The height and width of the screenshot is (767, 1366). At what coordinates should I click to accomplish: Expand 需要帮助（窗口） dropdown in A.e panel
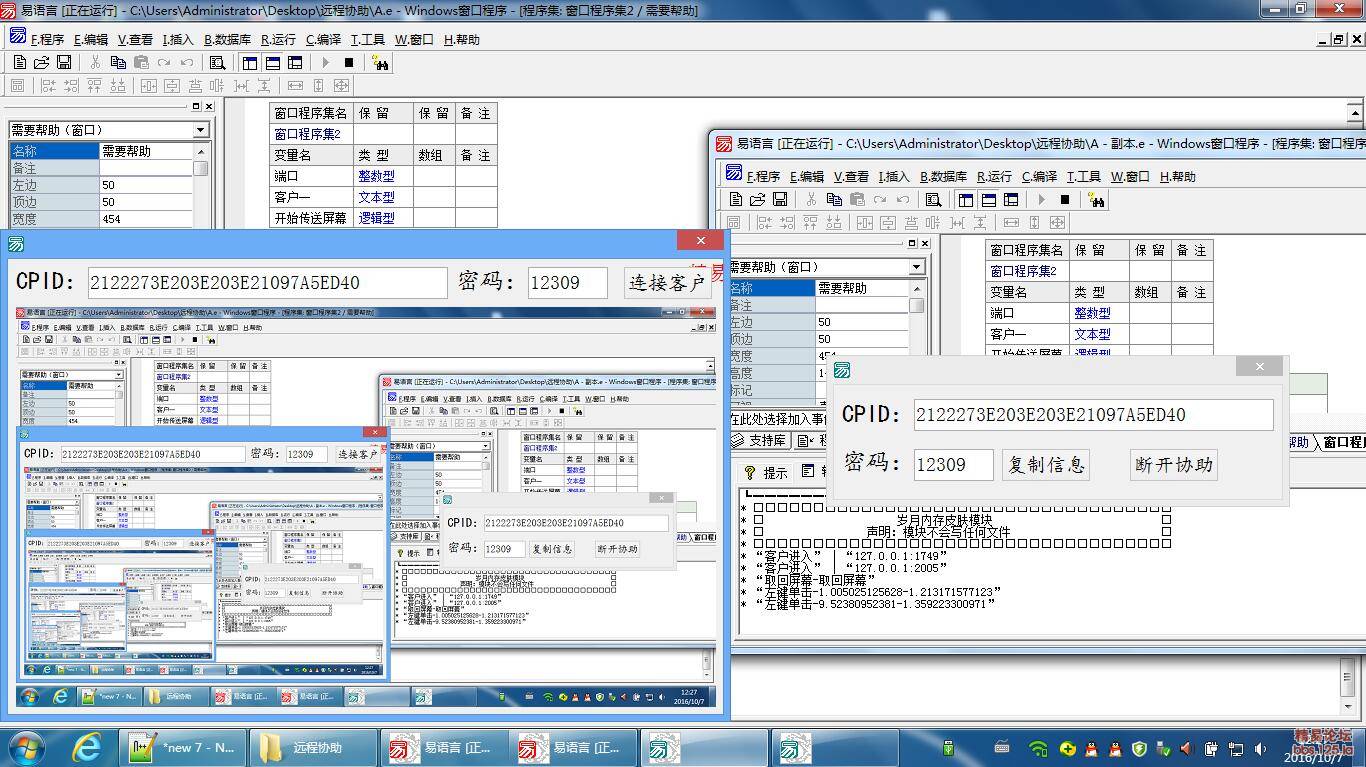[x=201, y=130]
